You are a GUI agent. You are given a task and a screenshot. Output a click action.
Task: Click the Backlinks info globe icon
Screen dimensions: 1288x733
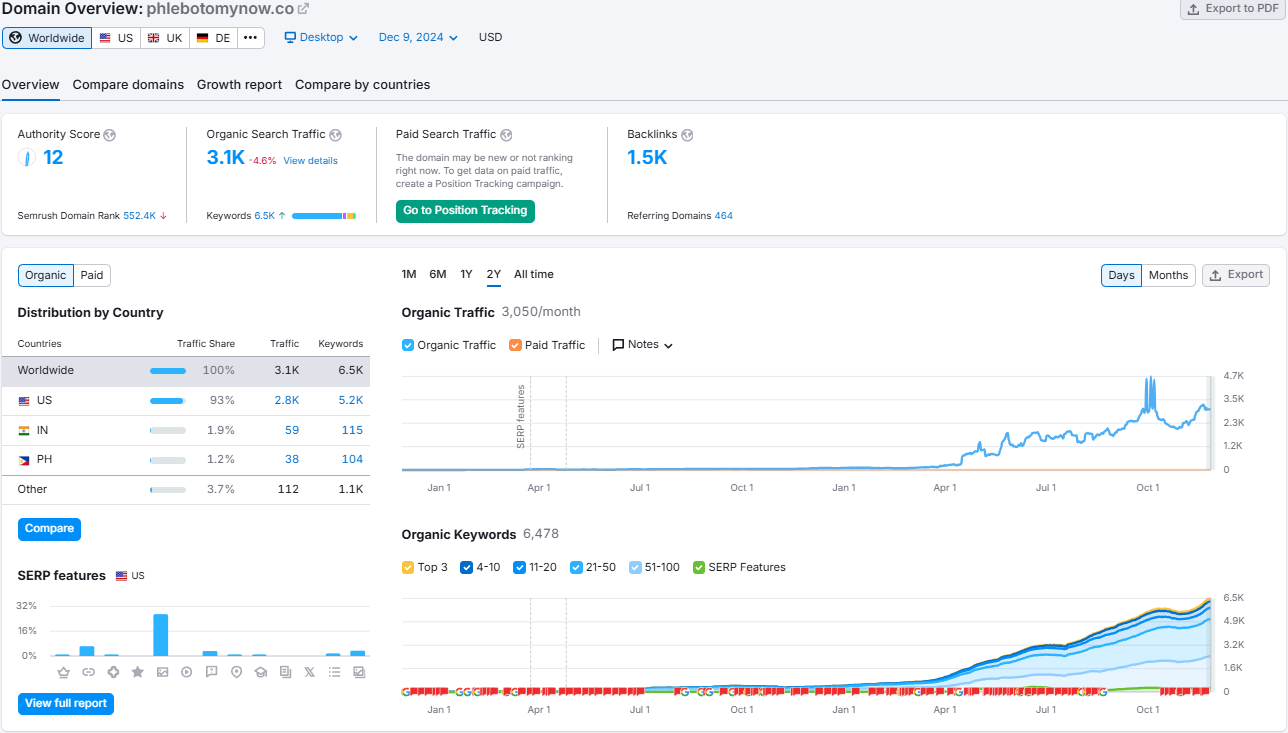[687, 135]
